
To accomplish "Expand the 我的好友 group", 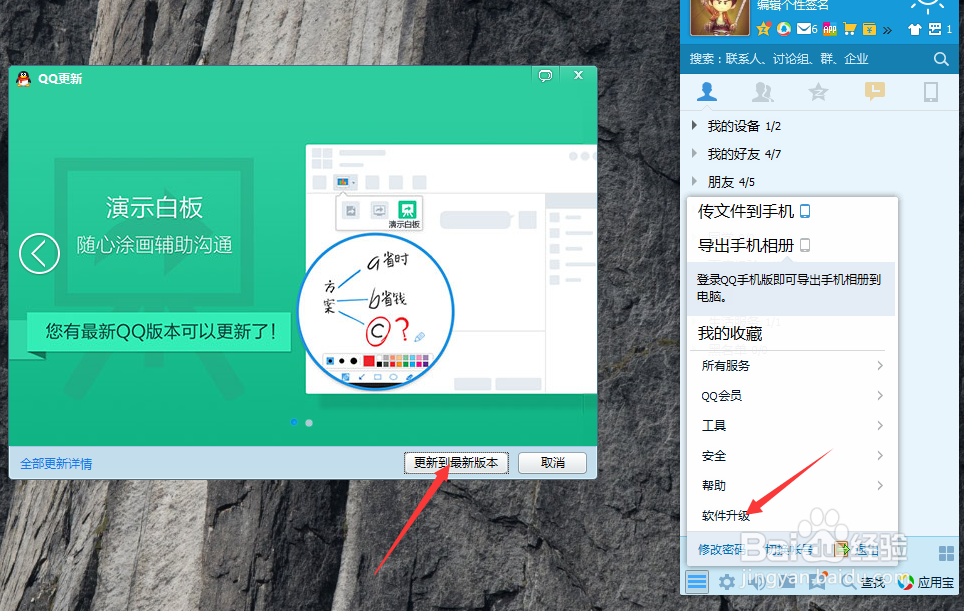I will 695,153.
